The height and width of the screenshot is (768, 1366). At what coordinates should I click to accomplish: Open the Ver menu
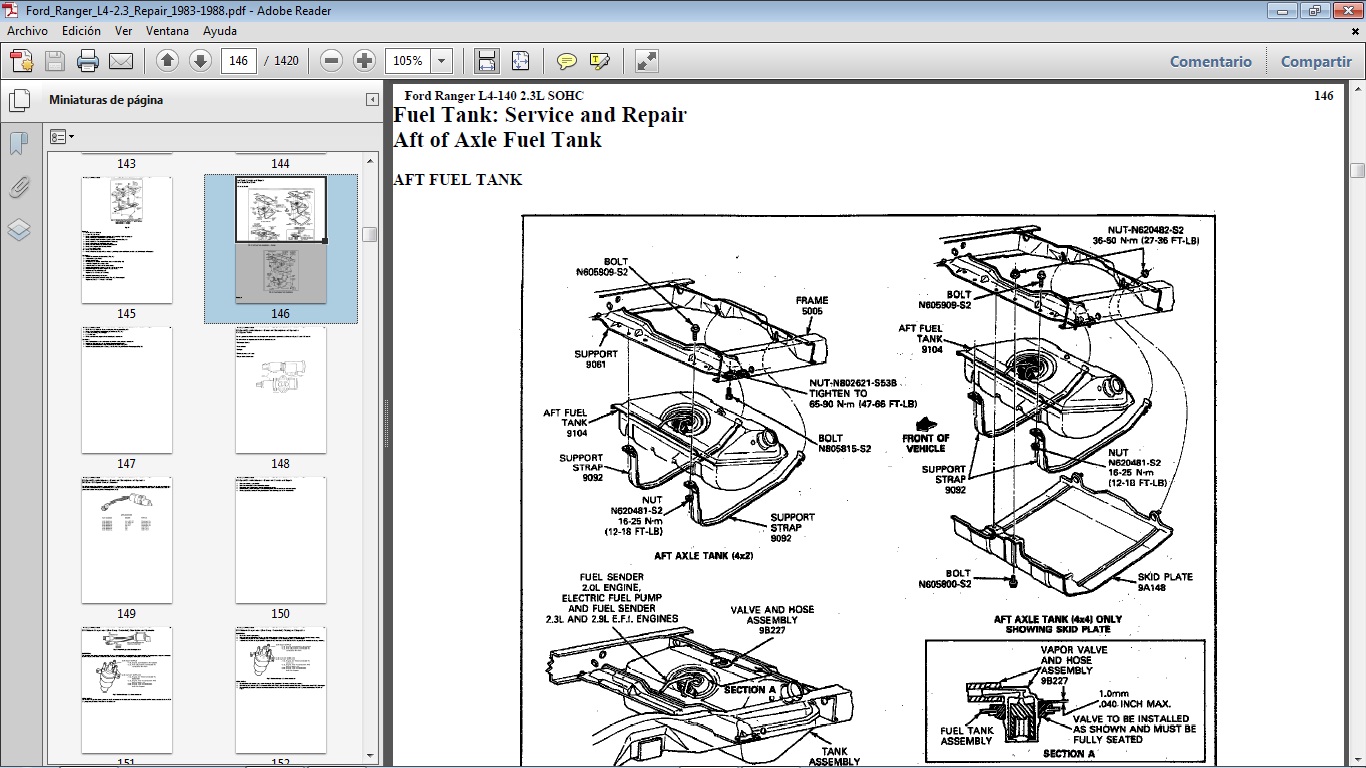123,31
